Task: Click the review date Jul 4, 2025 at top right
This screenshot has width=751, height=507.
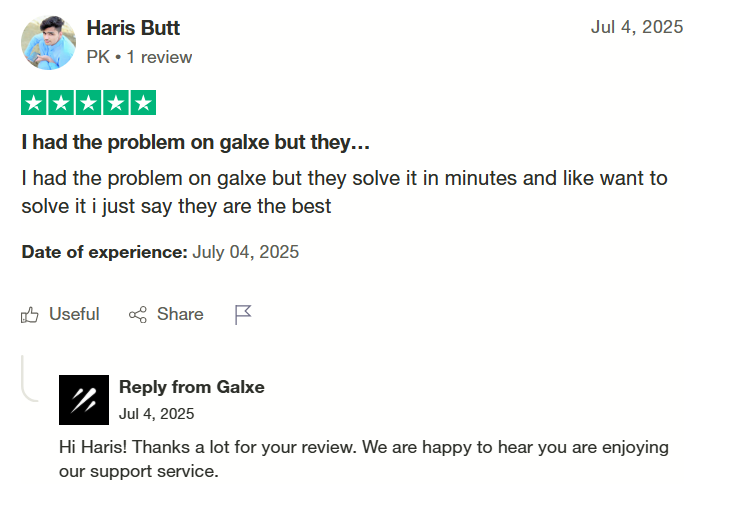Action: click(637, 27)
